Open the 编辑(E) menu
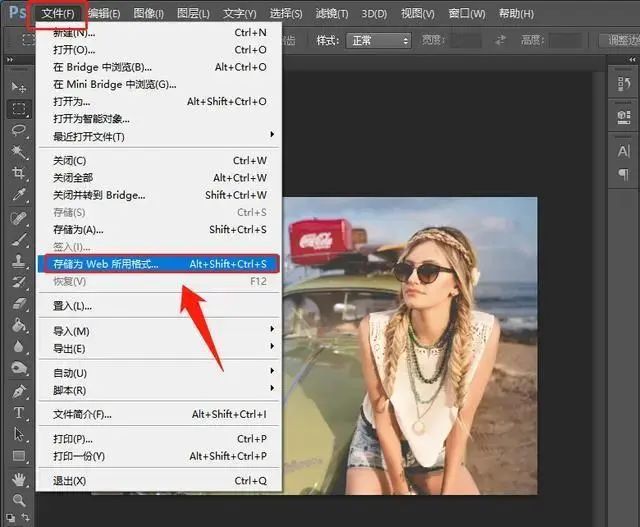Screen dimensions: 640x527 click(x=104, y=13)
